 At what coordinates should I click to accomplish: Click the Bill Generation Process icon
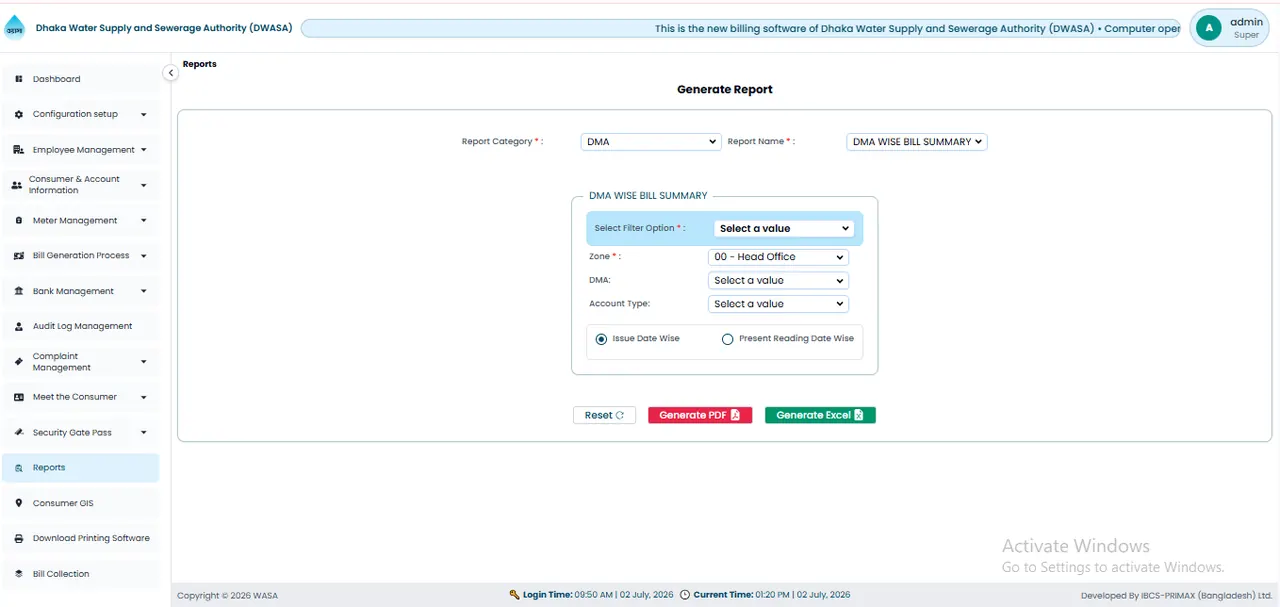[x=19, y=256]
